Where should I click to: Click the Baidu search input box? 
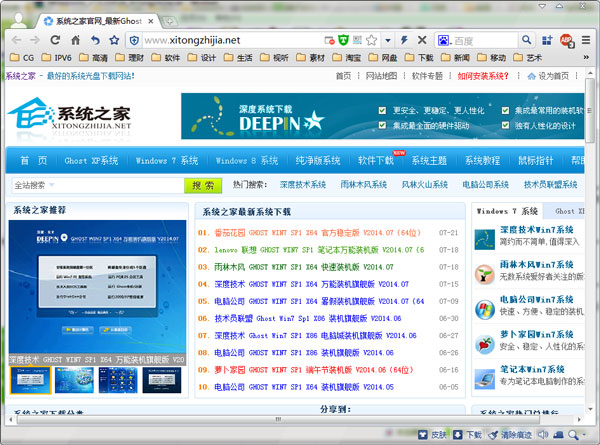tap(484, 40)
